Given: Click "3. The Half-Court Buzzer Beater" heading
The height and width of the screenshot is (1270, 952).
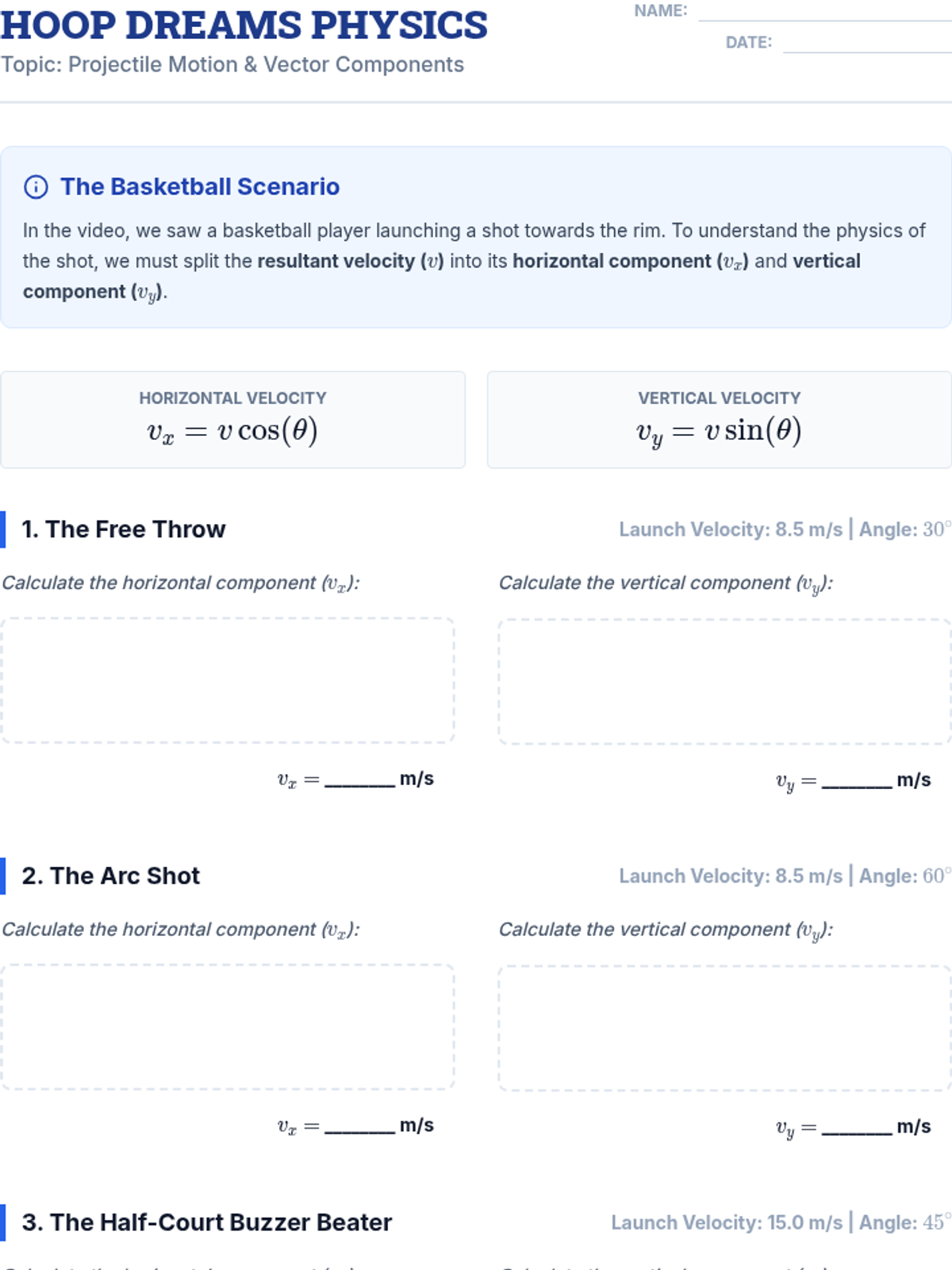Looking at the screenshot, I should coord(207,1222).
